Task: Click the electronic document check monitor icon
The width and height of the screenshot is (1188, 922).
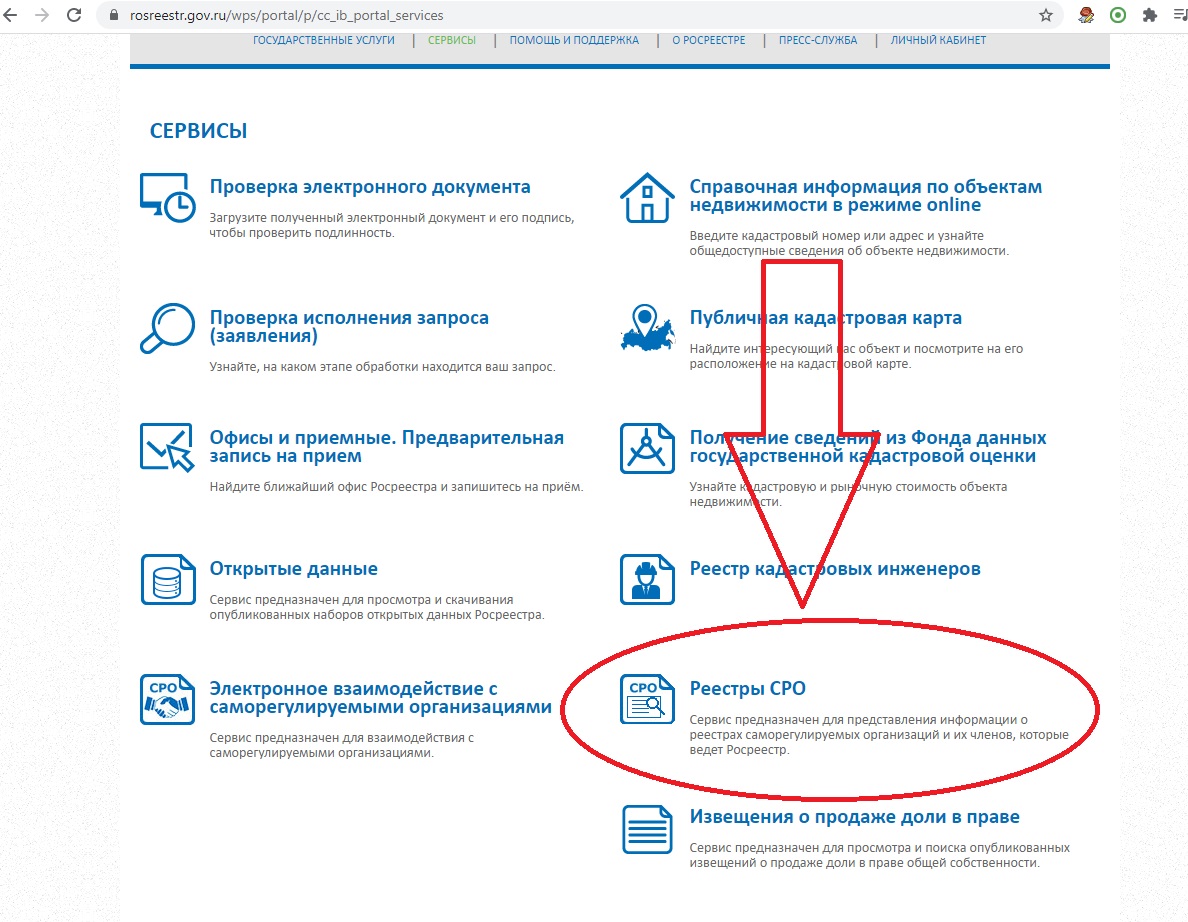Action: 167,198
